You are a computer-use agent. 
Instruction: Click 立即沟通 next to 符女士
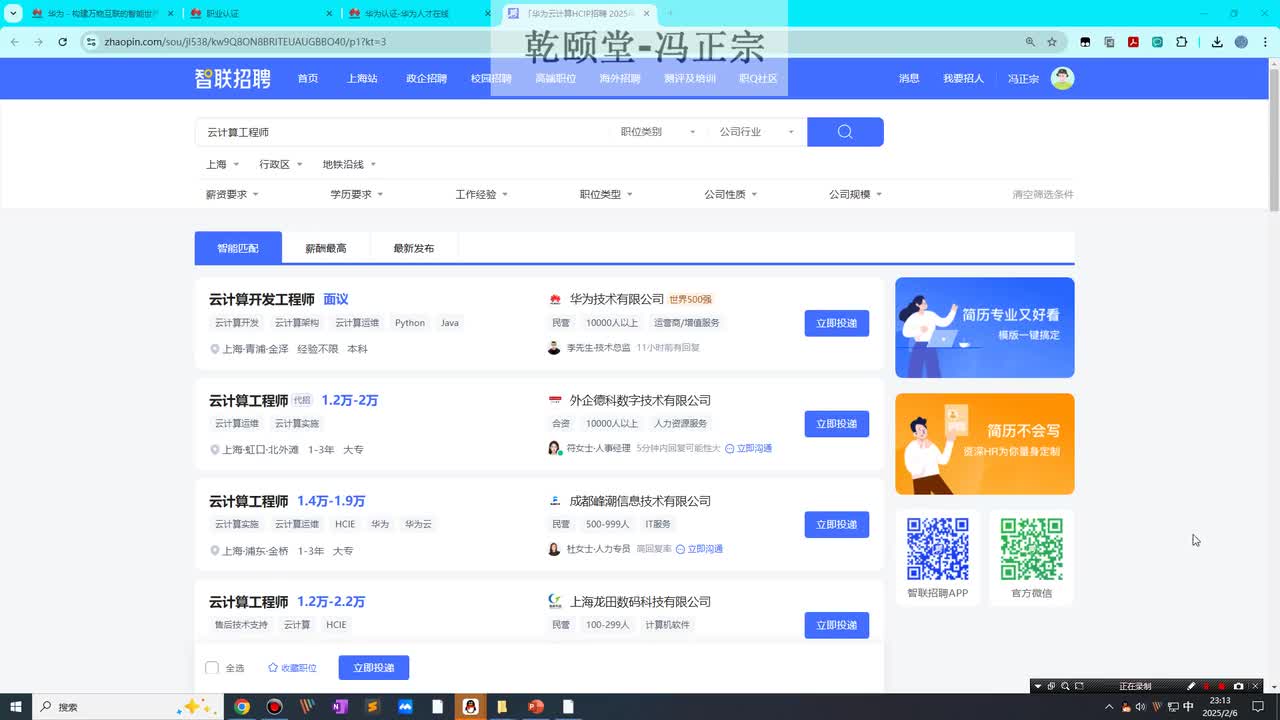749,448
